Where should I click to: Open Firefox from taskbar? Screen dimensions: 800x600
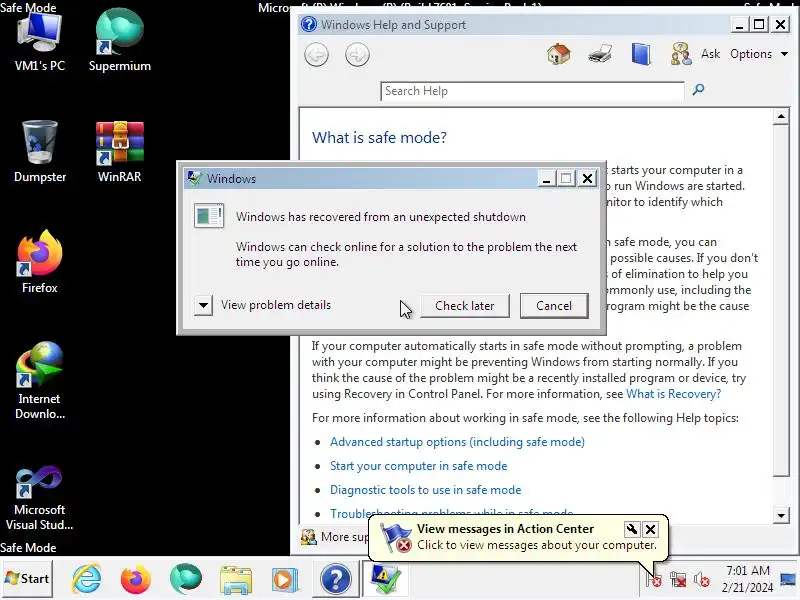tap(136, 579)
